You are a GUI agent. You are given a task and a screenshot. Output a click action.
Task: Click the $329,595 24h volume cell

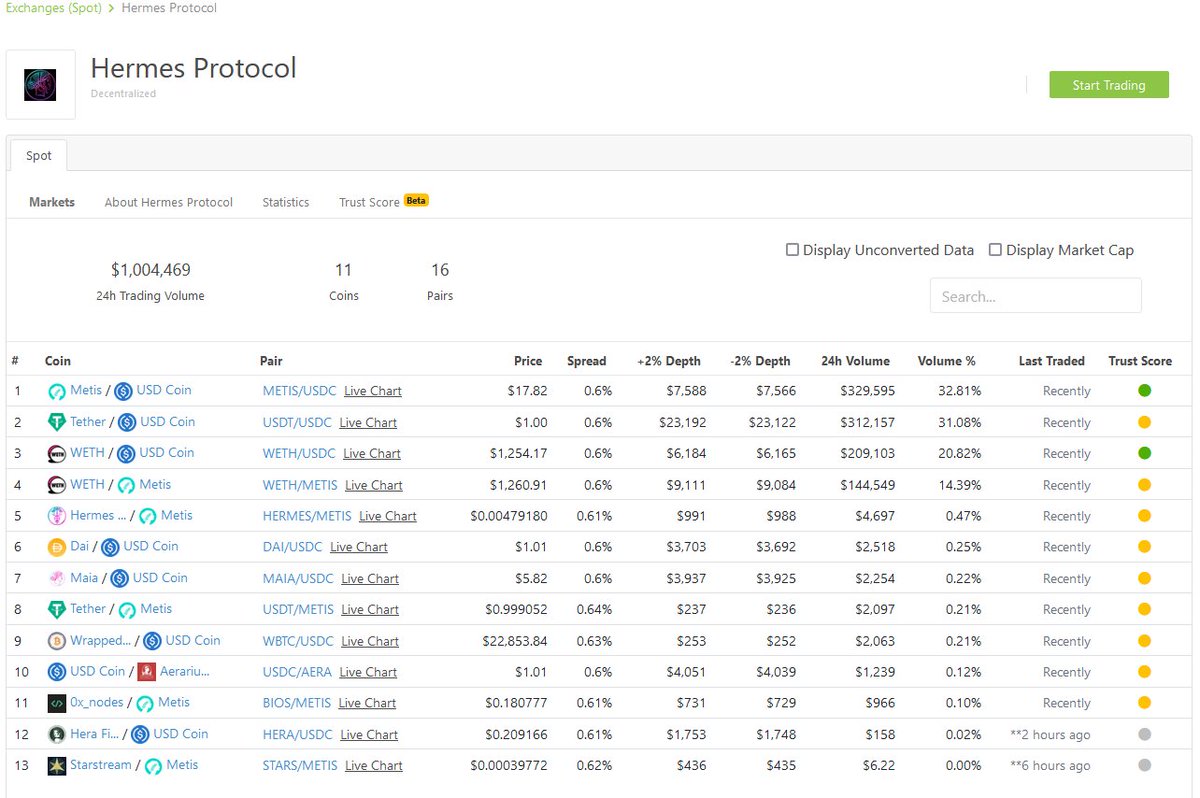pos(867,391)
